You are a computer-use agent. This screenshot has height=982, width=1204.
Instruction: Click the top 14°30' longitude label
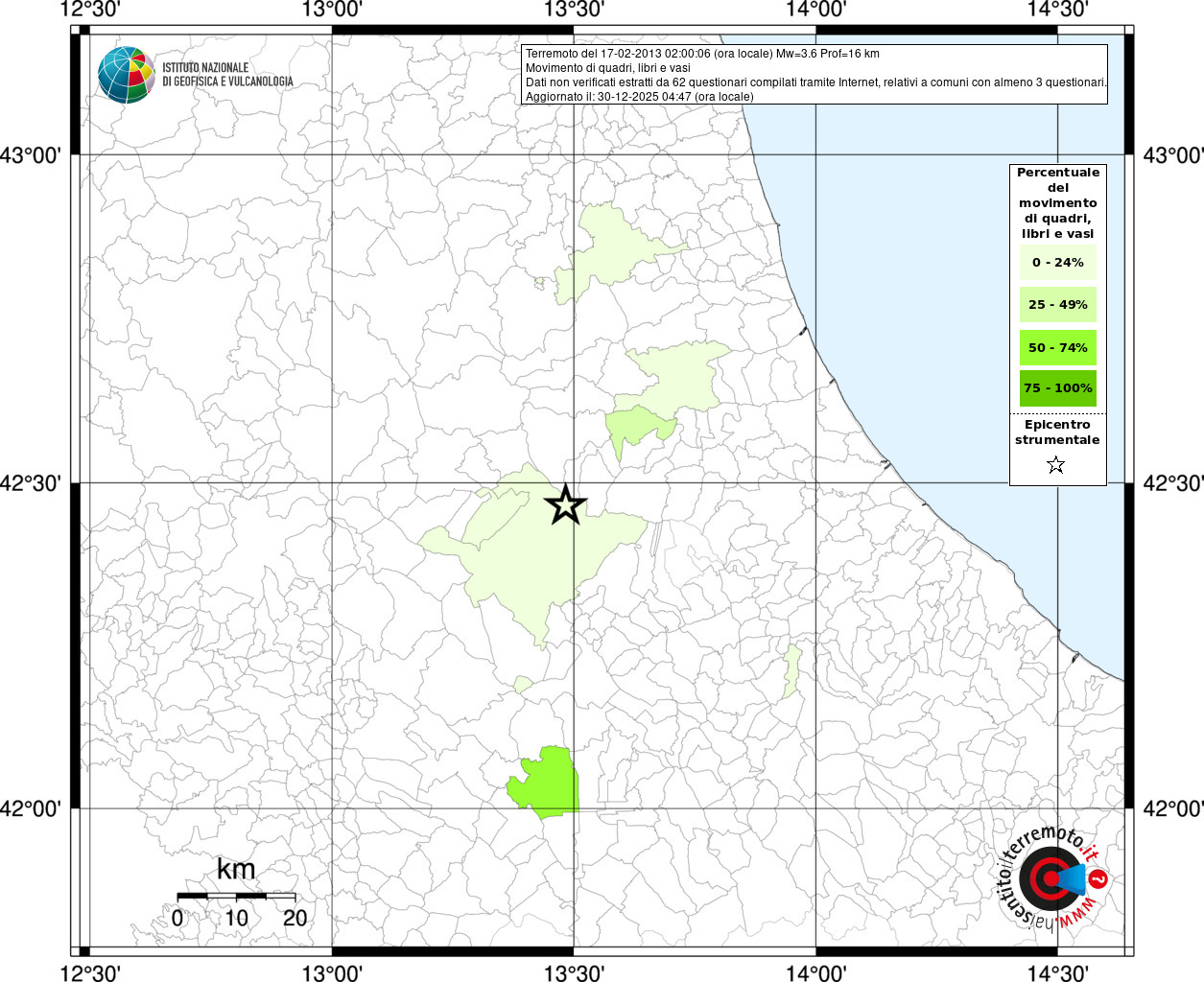[x=1057, y=10]
